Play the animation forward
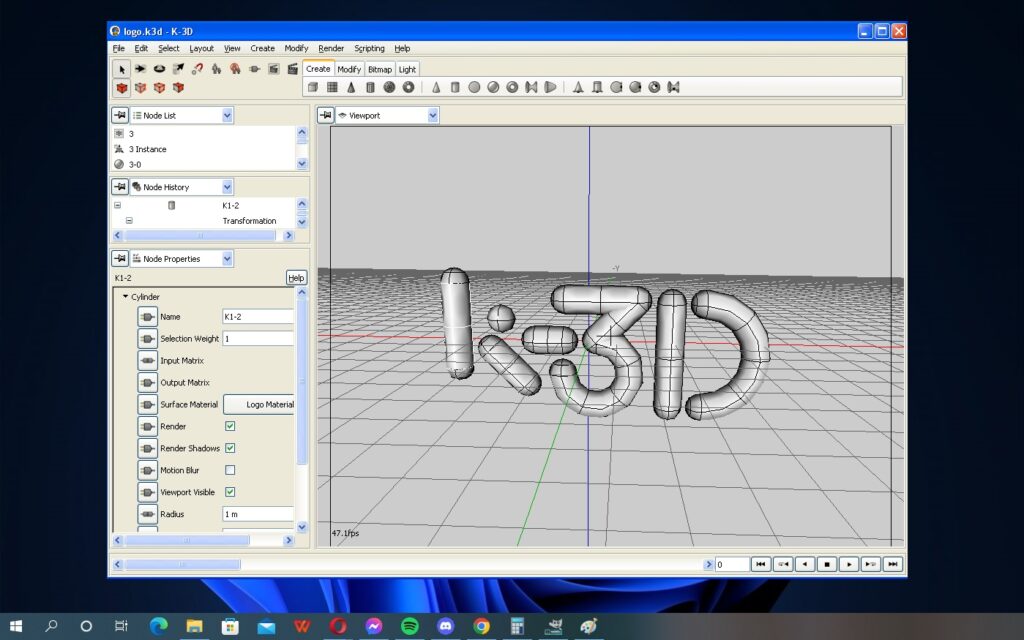Screen dimensions: 1024x640 848,564
